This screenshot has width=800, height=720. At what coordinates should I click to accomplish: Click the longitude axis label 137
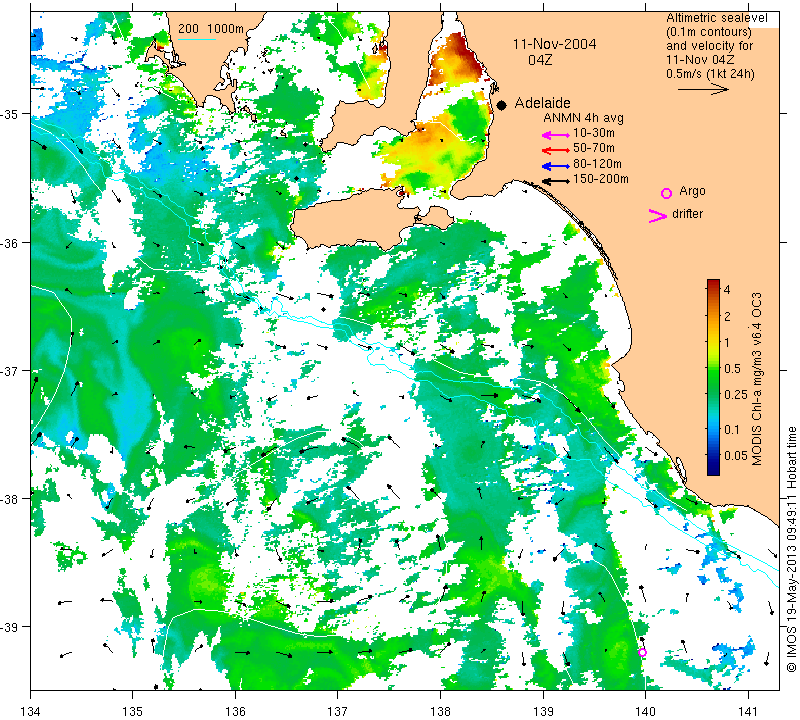(x=338, y=710)
